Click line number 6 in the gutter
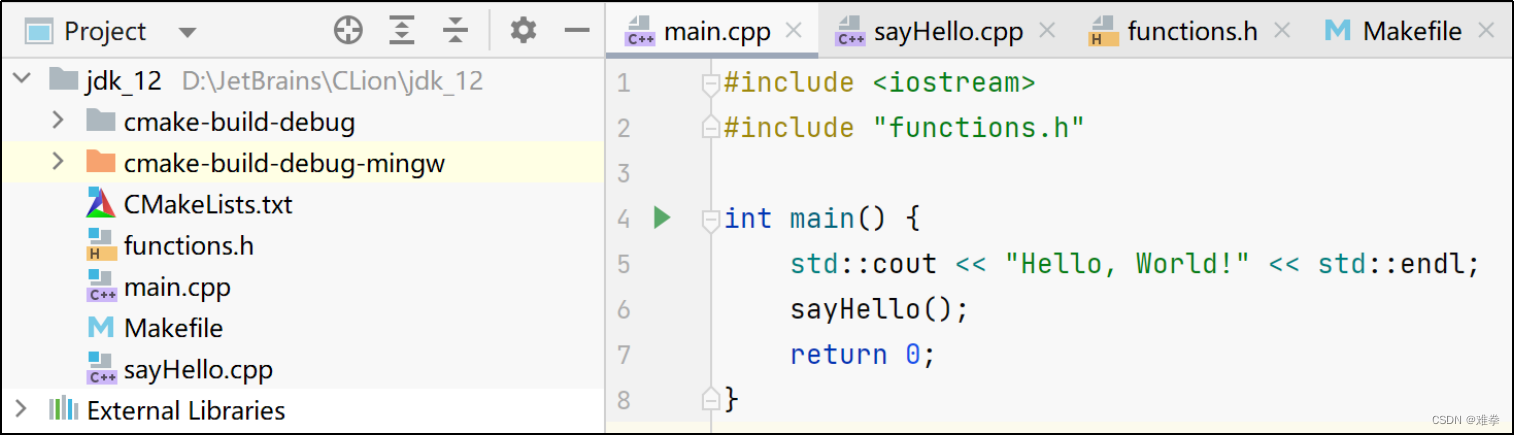The image size is (1515, 435). click(x=624, y=309)
